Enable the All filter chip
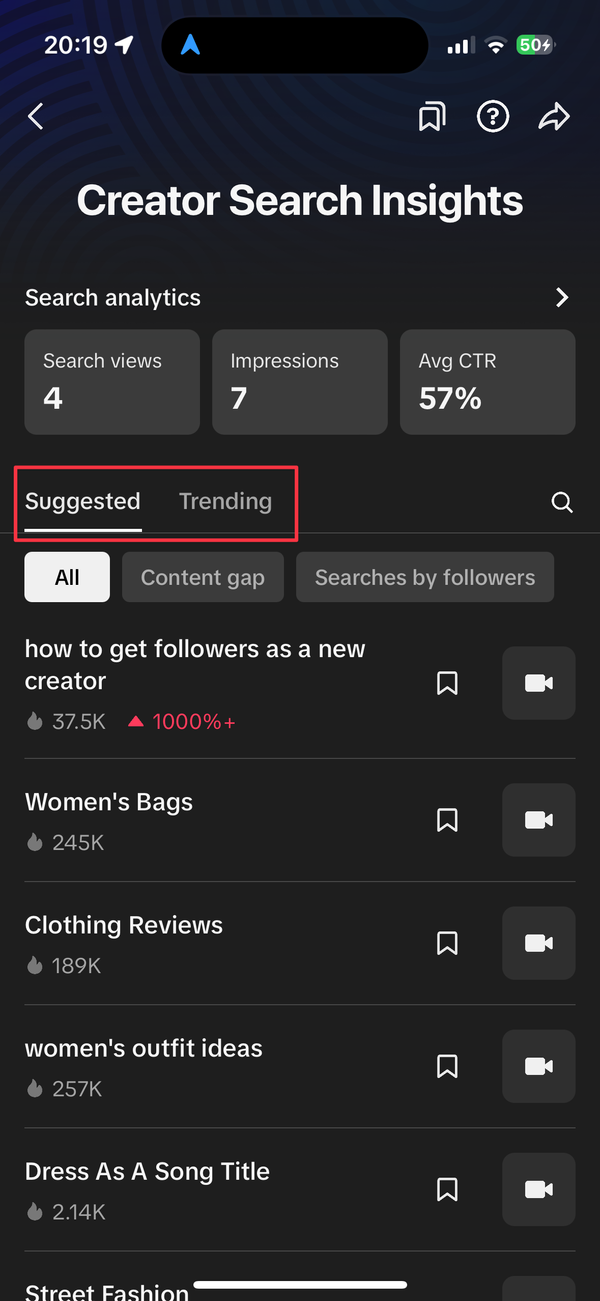 66,577
